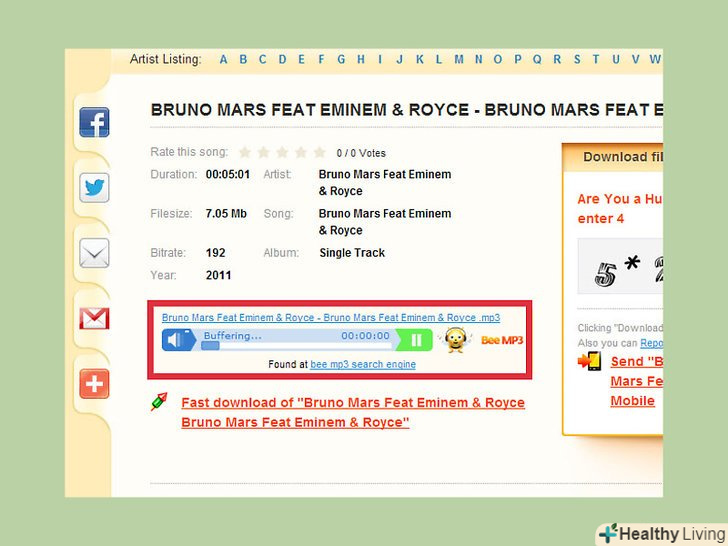
Task: Click the bee mascot with headphones
Action: 455,340
